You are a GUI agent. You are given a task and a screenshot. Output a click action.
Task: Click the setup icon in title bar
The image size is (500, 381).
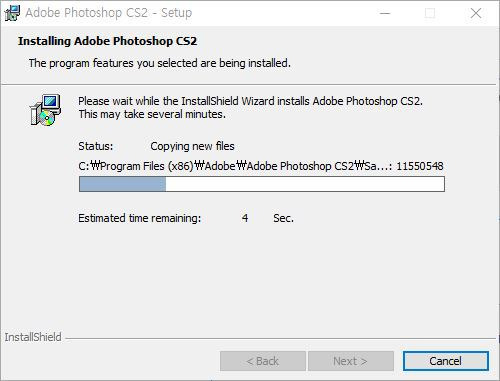tap(12, 13)
